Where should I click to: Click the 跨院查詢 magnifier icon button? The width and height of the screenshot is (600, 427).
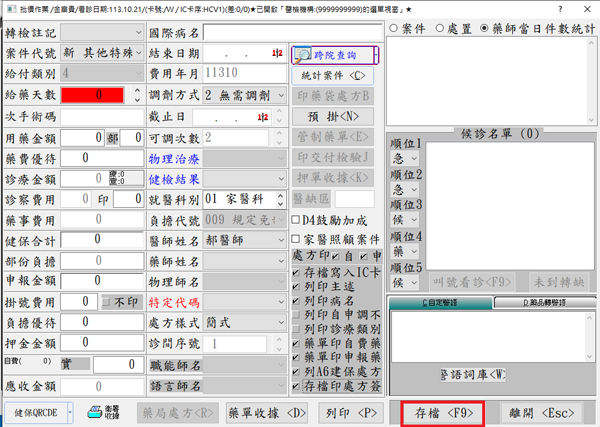(x=304, y=56)
